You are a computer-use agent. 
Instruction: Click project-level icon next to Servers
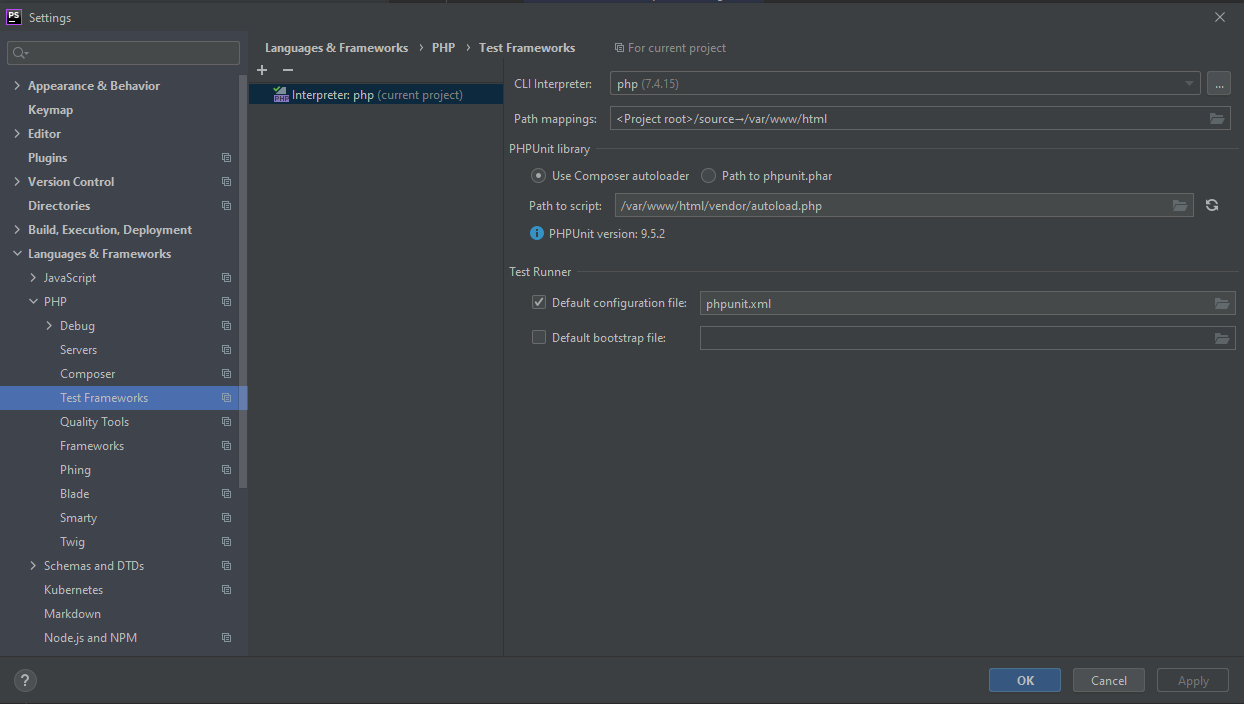(x=226, y=350)
